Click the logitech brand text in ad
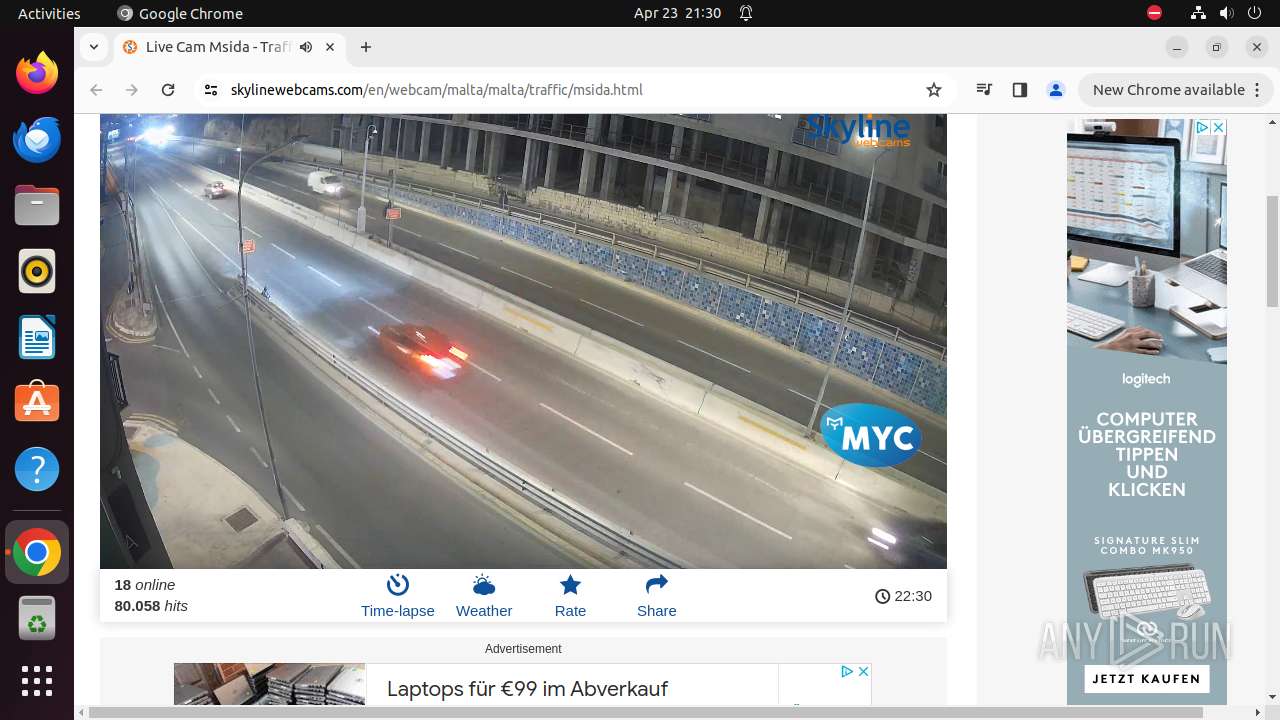Image resolution: width=1280 pixels, height=720 pixels. click(1146, 379)
